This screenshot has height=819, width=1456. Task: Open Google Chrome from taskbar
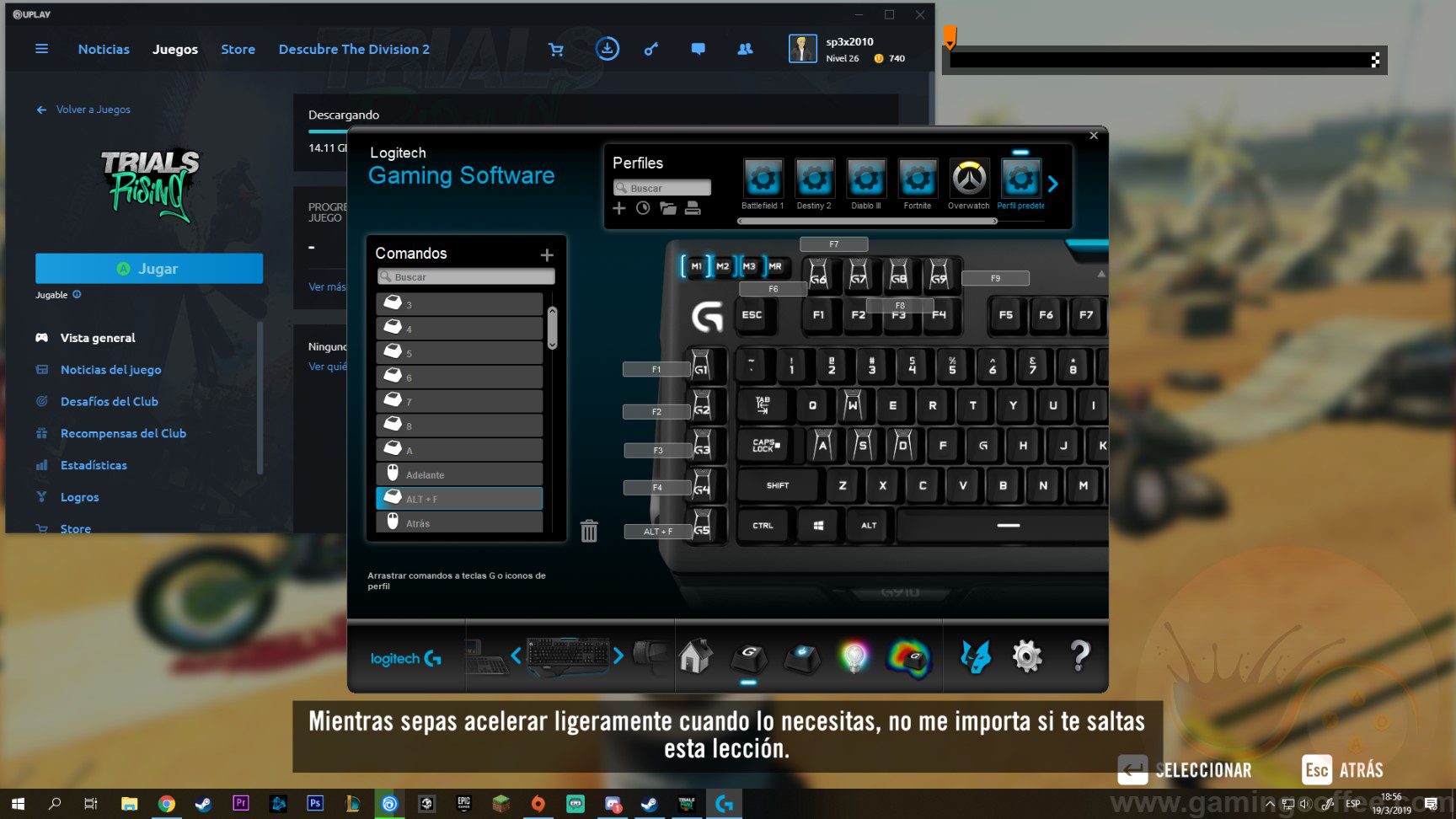(x=167, y=804)
